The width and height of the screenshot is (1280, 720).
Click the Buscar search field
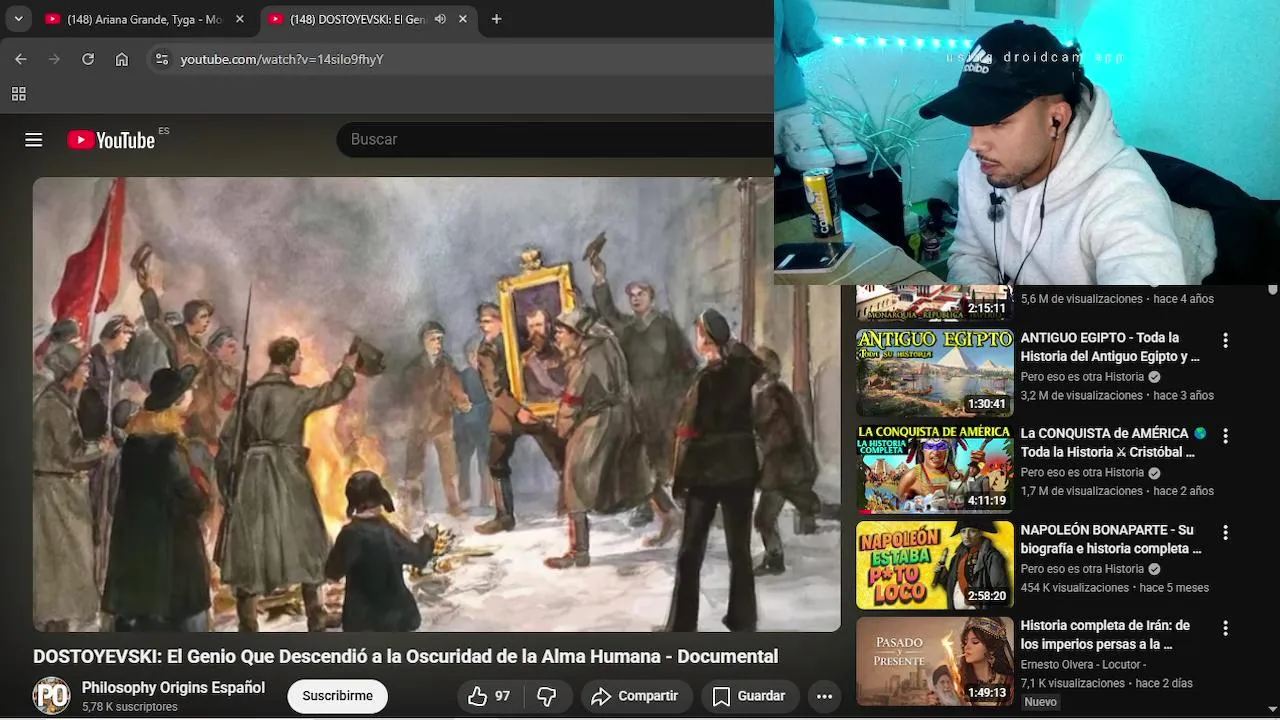(x=555, y=139)
